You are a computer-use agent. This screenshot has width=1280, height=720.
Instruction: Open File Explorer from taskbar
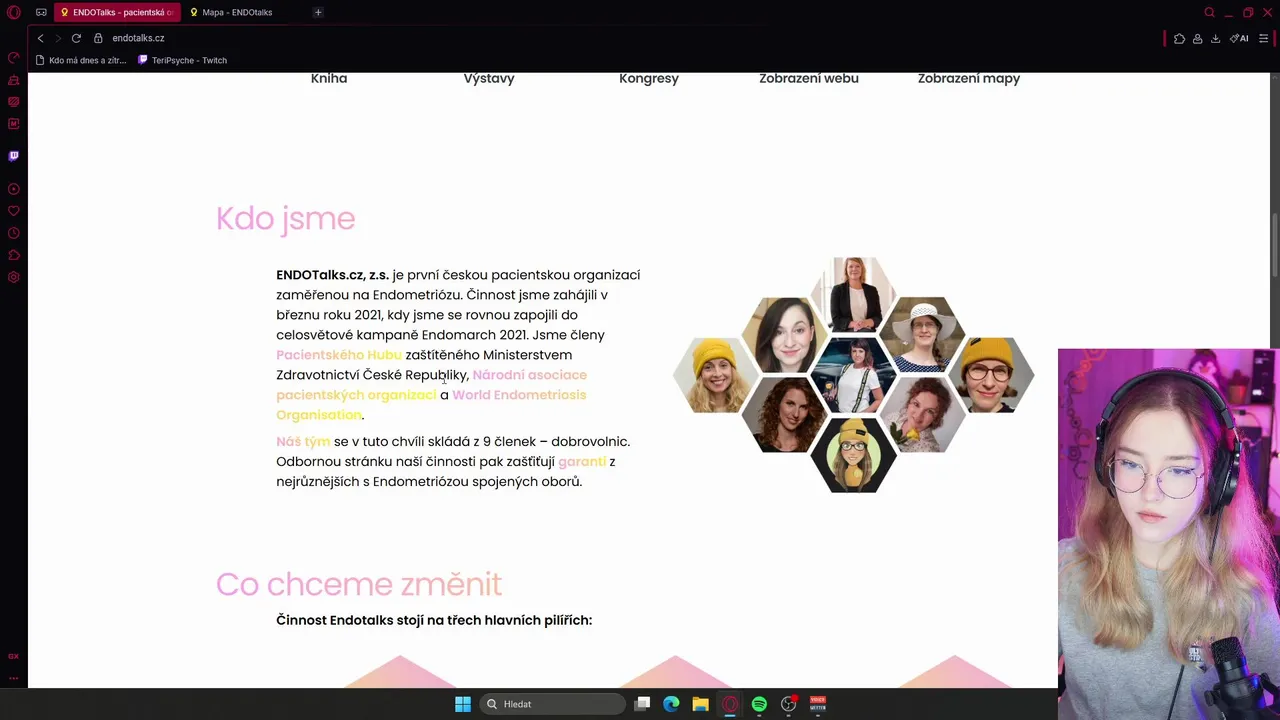point(700,704)
